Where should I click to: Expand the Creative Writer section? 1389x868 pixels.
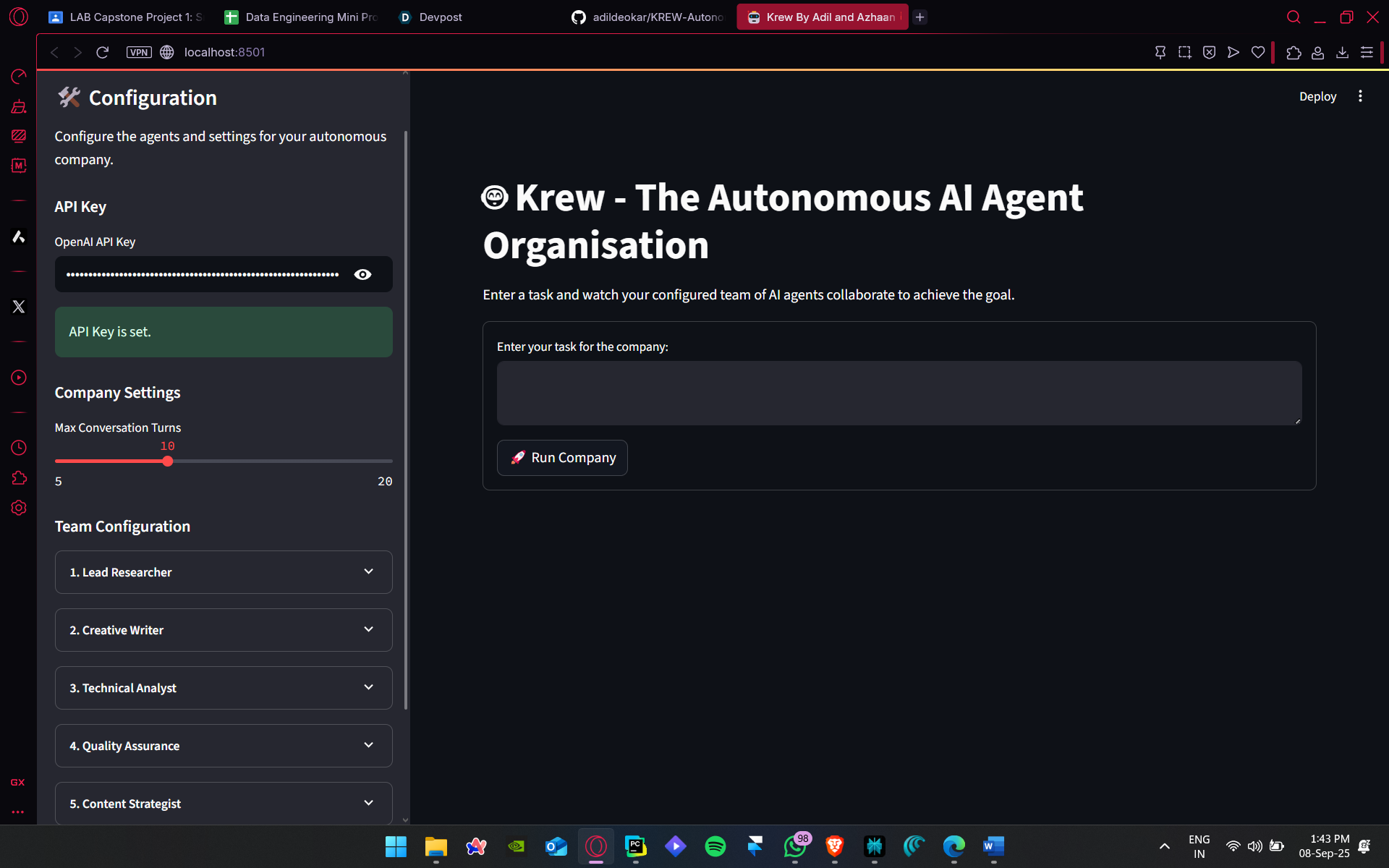[224, 630]
